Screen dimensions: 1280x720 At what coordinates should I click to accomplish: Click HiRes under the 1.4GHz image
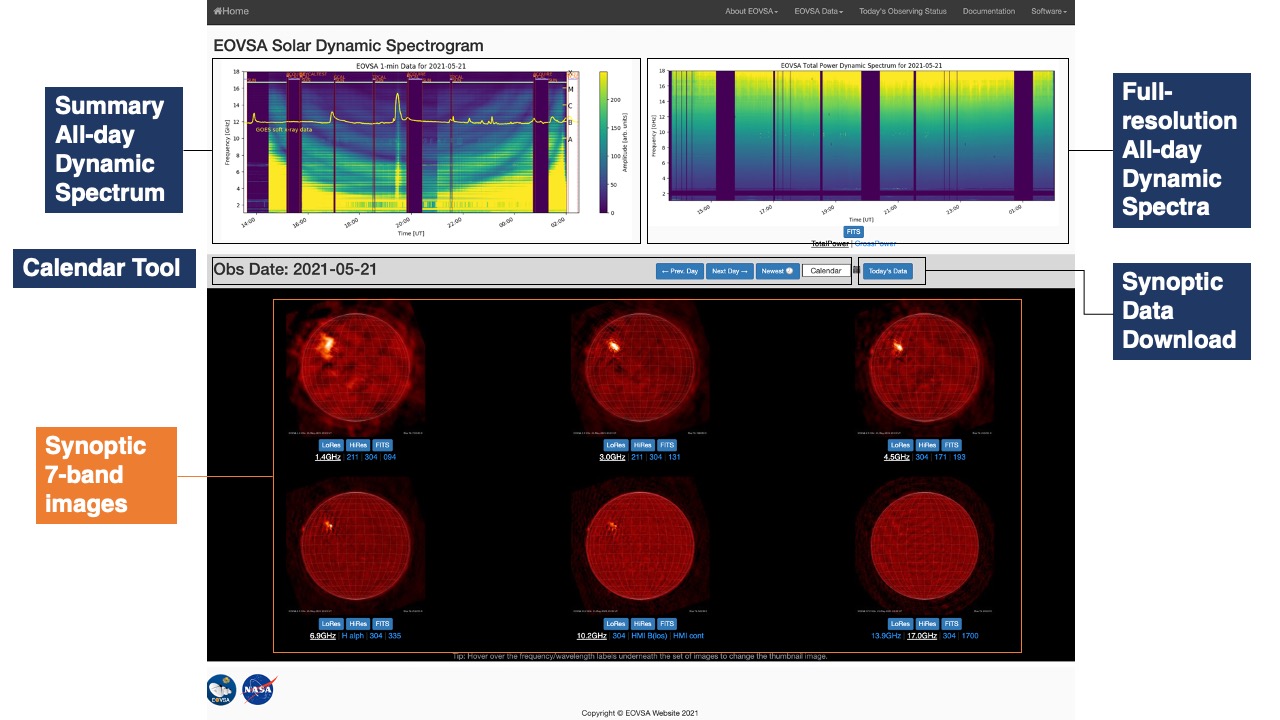358,445
